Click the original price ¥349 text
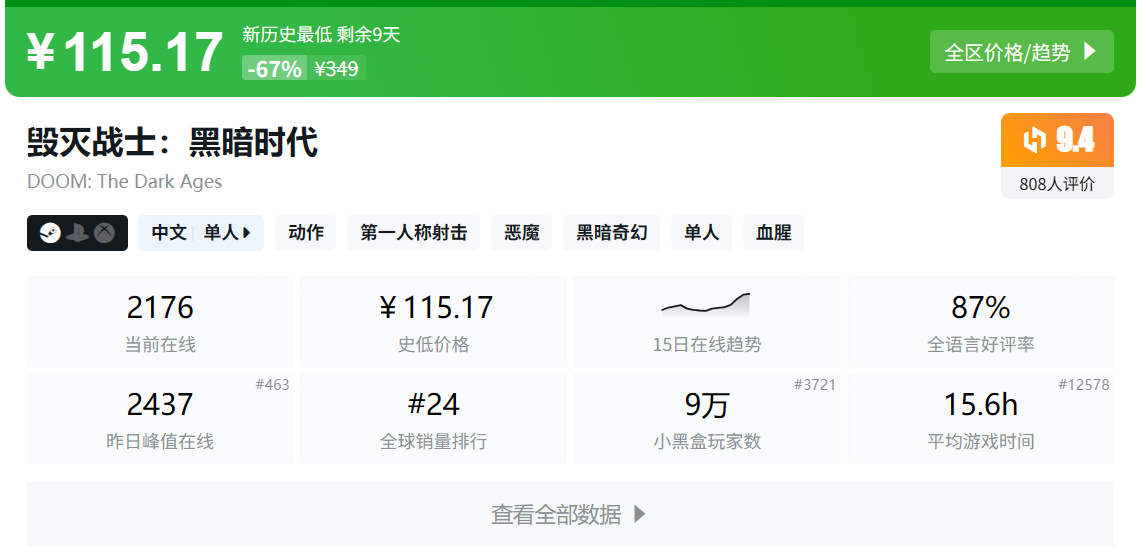 336,69
